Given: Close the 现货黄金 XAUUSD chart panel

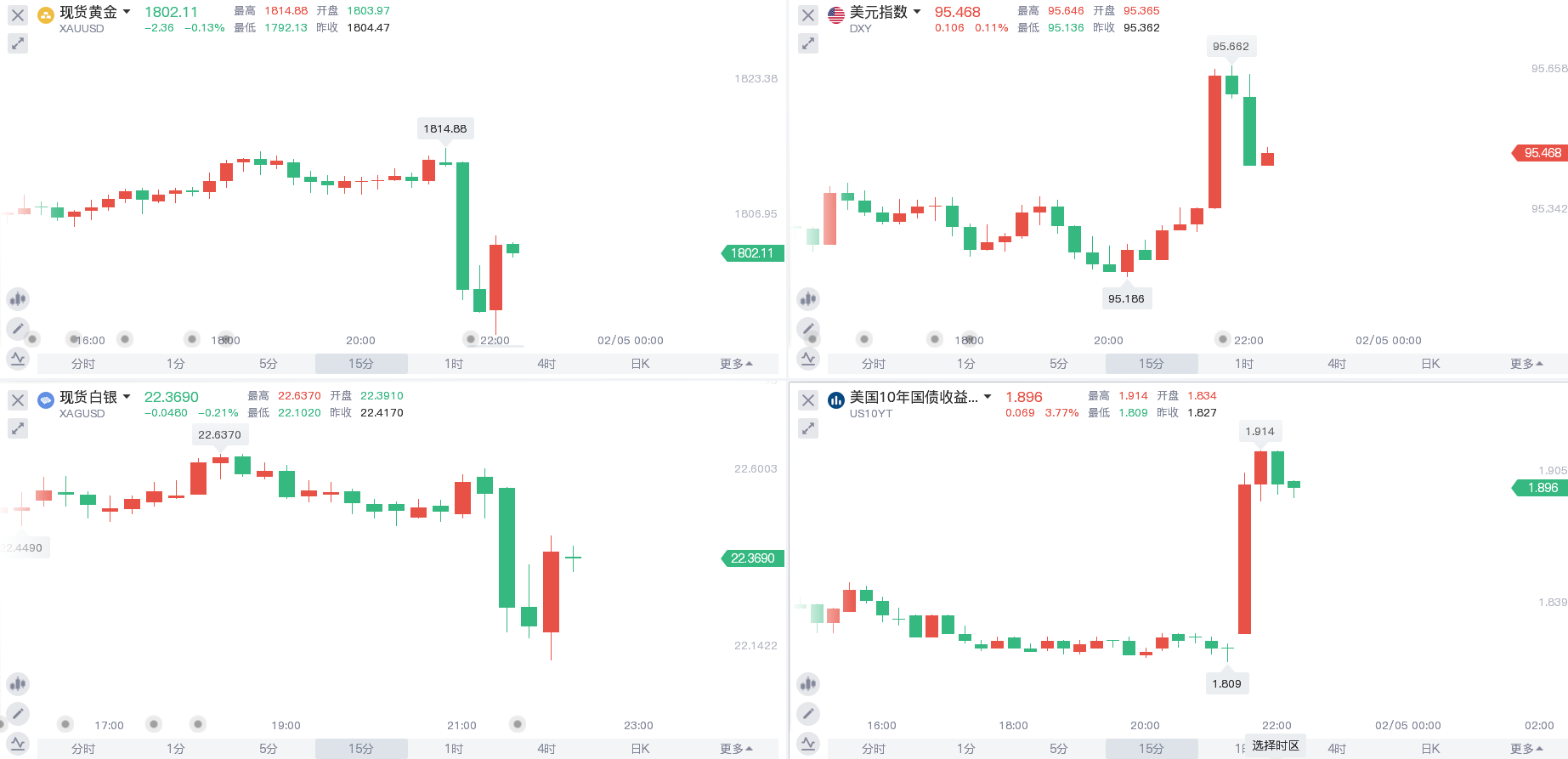Looking at the screenshot, I should [18, 14].
